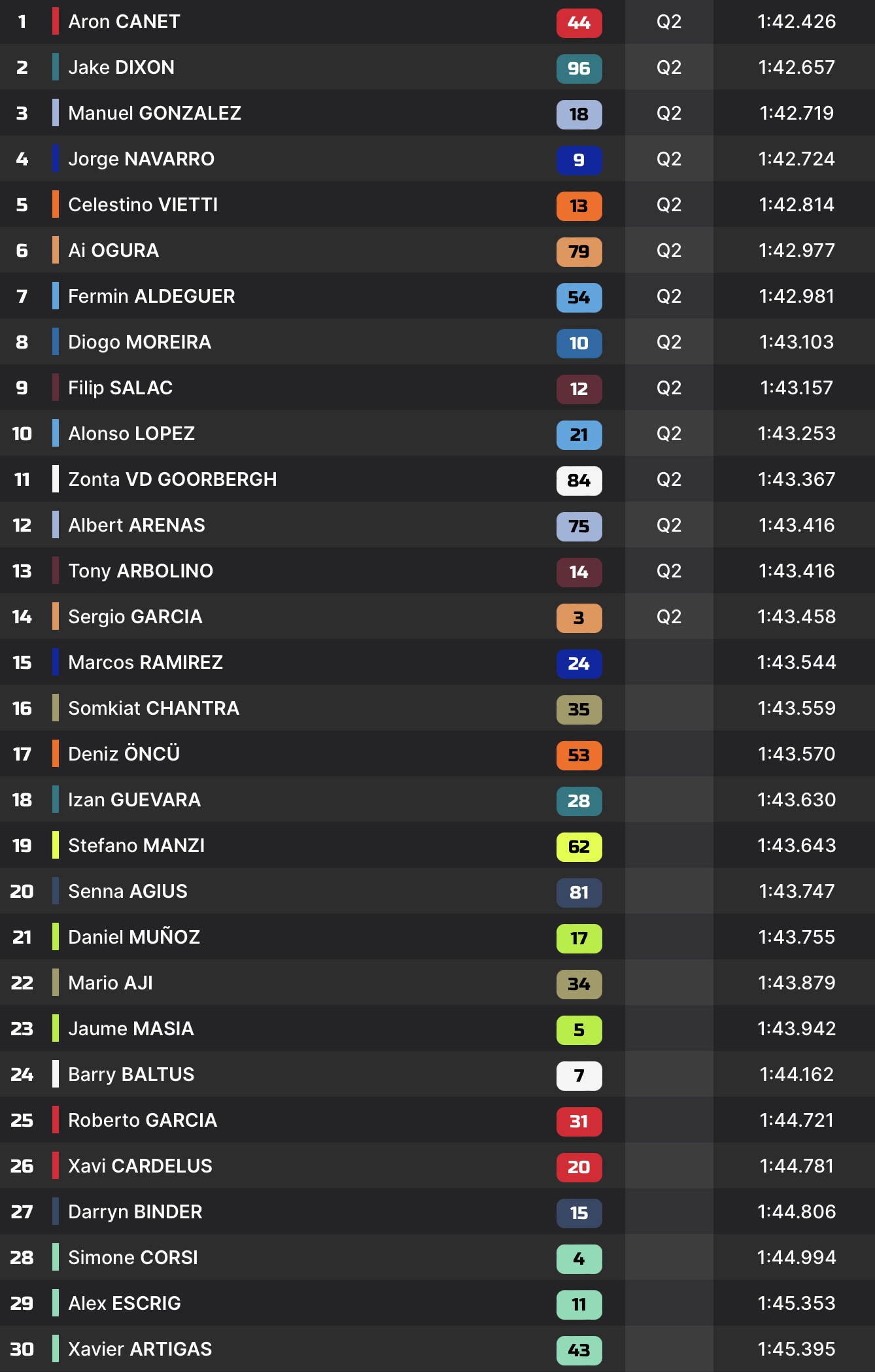Click Aron Canet's red number 44 badge

pos(579,23)
